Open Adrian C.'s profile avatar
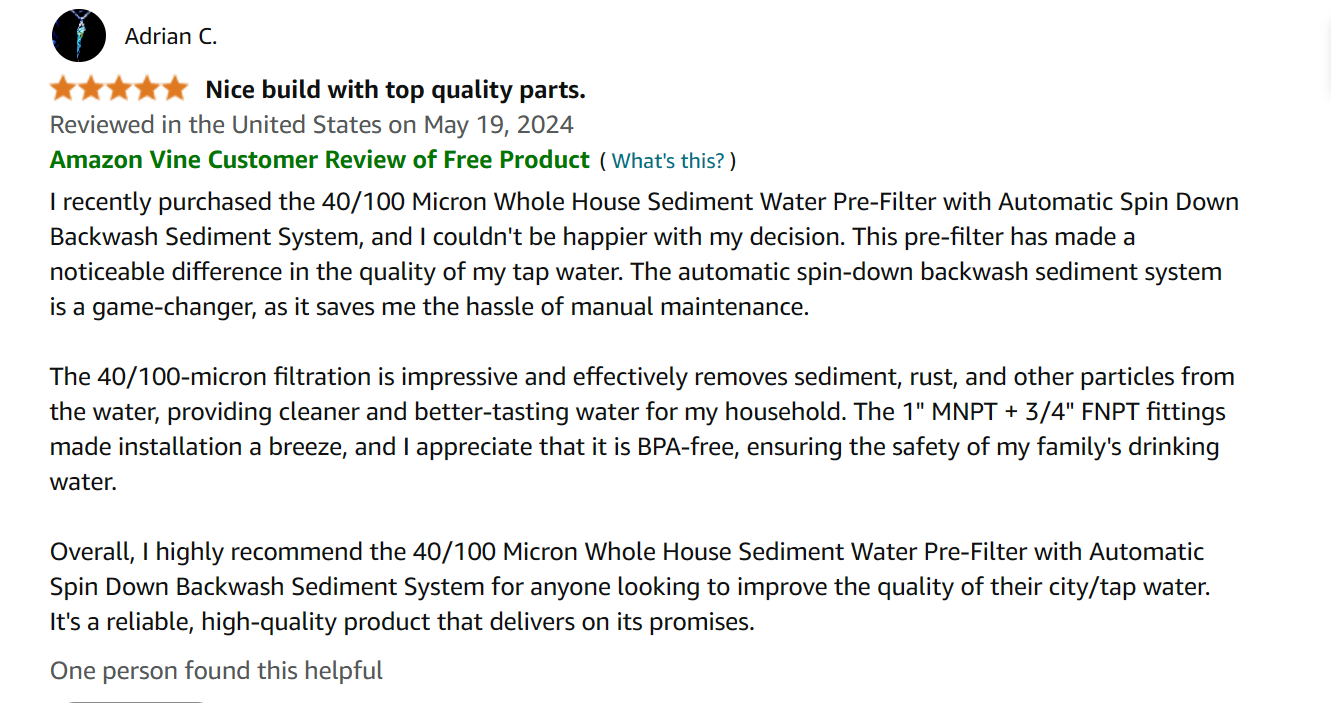 78,36
